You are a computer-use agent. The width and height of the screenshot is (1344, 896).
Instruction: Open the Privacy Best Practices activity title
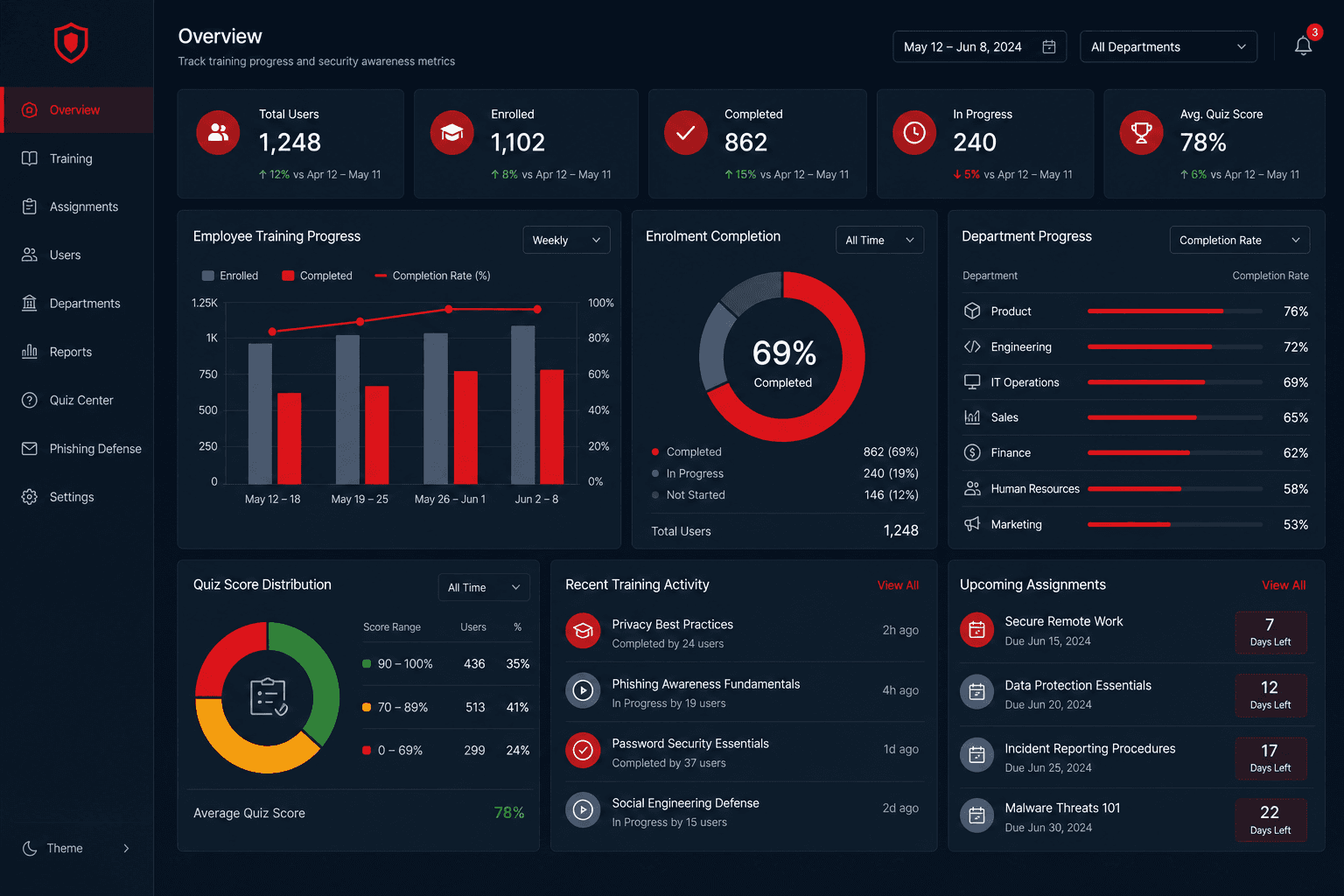click(672, 624)
